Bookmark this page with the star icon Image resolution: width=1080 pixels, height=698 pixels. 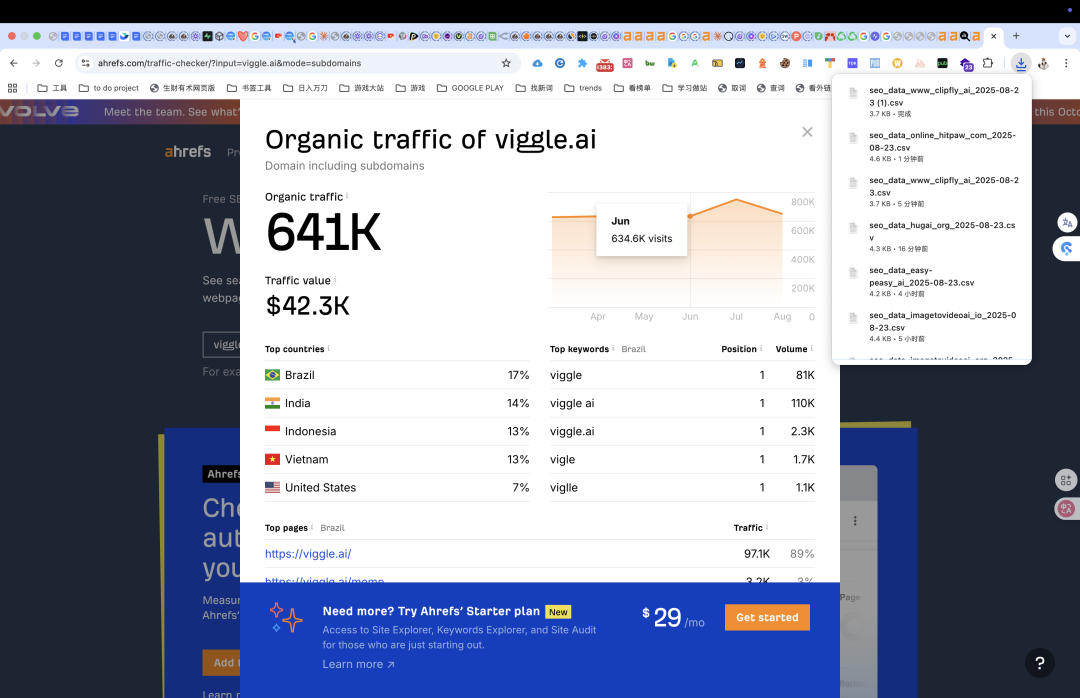pos(506,63)
